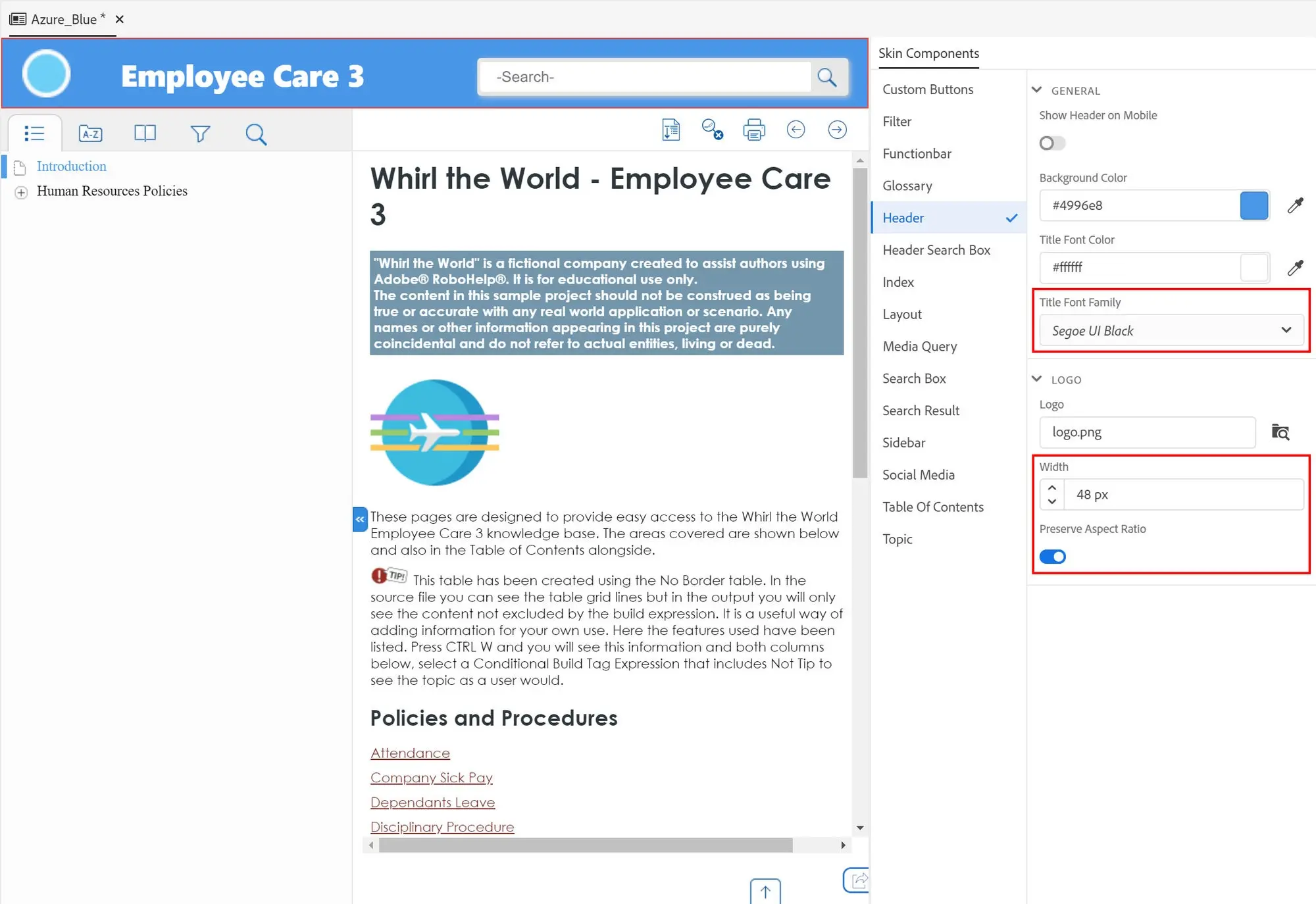Click the Remove search highlighting icon

[712, 130]
